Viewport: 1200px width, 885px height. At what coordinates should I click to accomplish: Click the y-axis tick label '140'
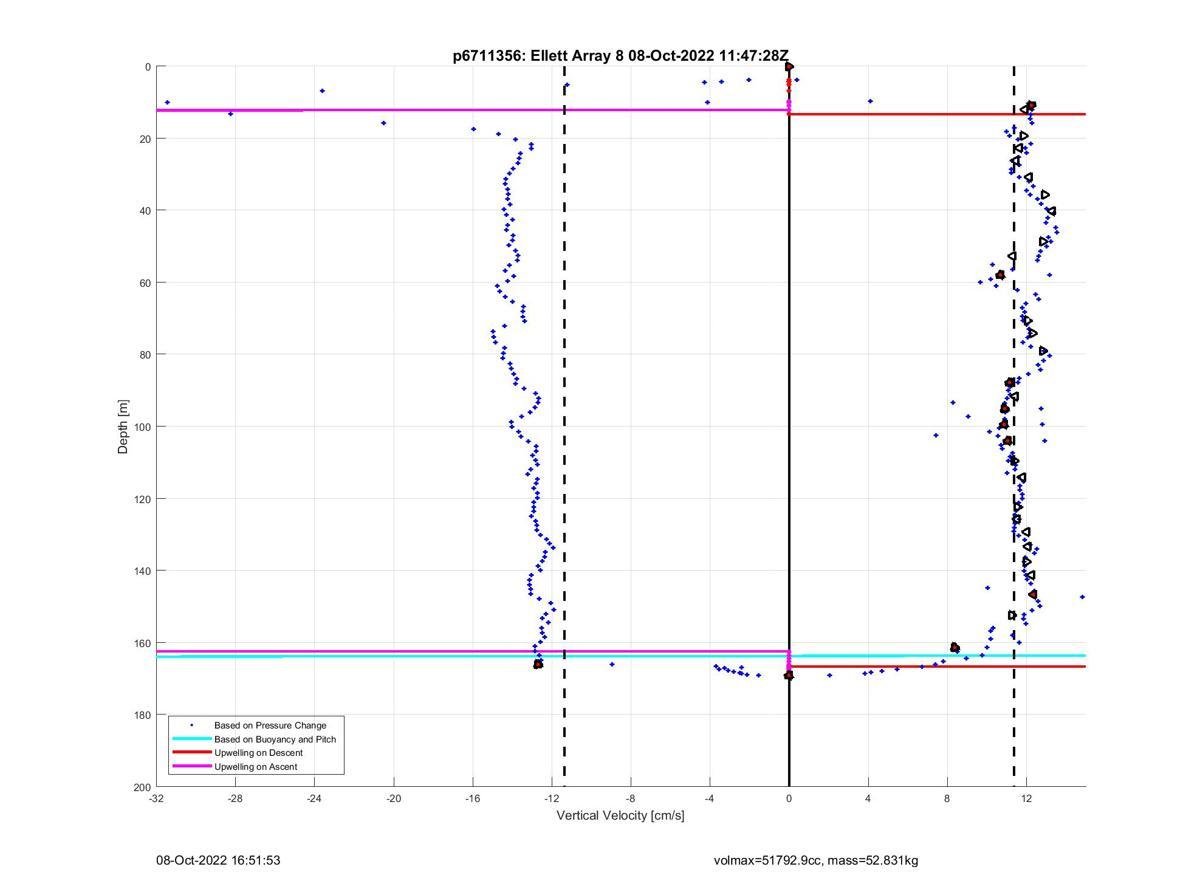point(142,571)
